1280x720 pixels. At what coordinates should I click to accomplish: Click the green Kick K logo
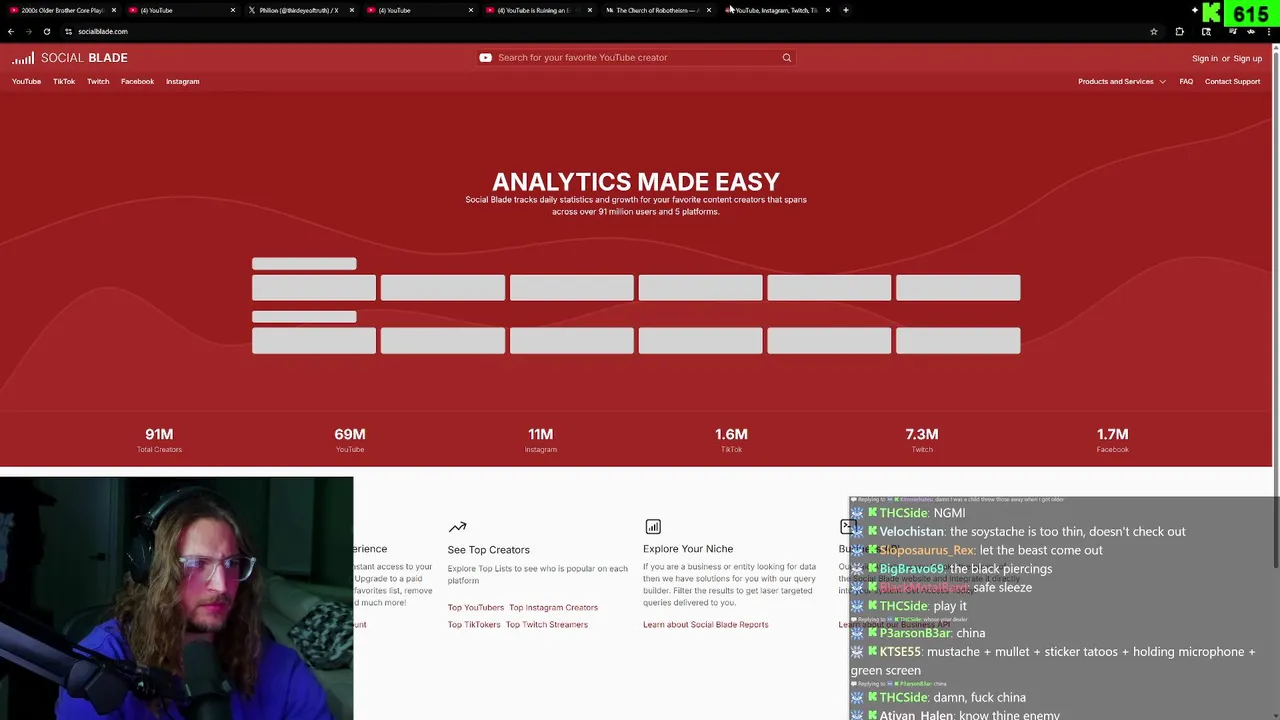tap(1212, 13)
